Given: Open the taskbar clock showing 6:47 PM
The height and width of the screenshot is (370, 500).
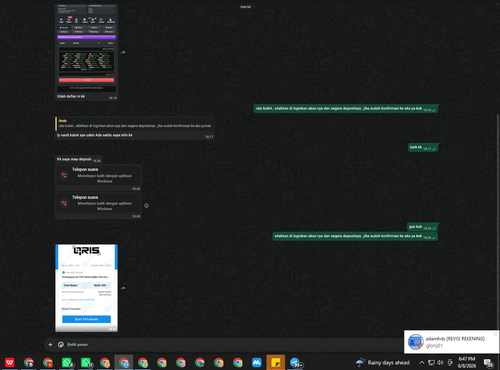Looking at the screenshot, I should pyautogui.click(x=467, y=362).
